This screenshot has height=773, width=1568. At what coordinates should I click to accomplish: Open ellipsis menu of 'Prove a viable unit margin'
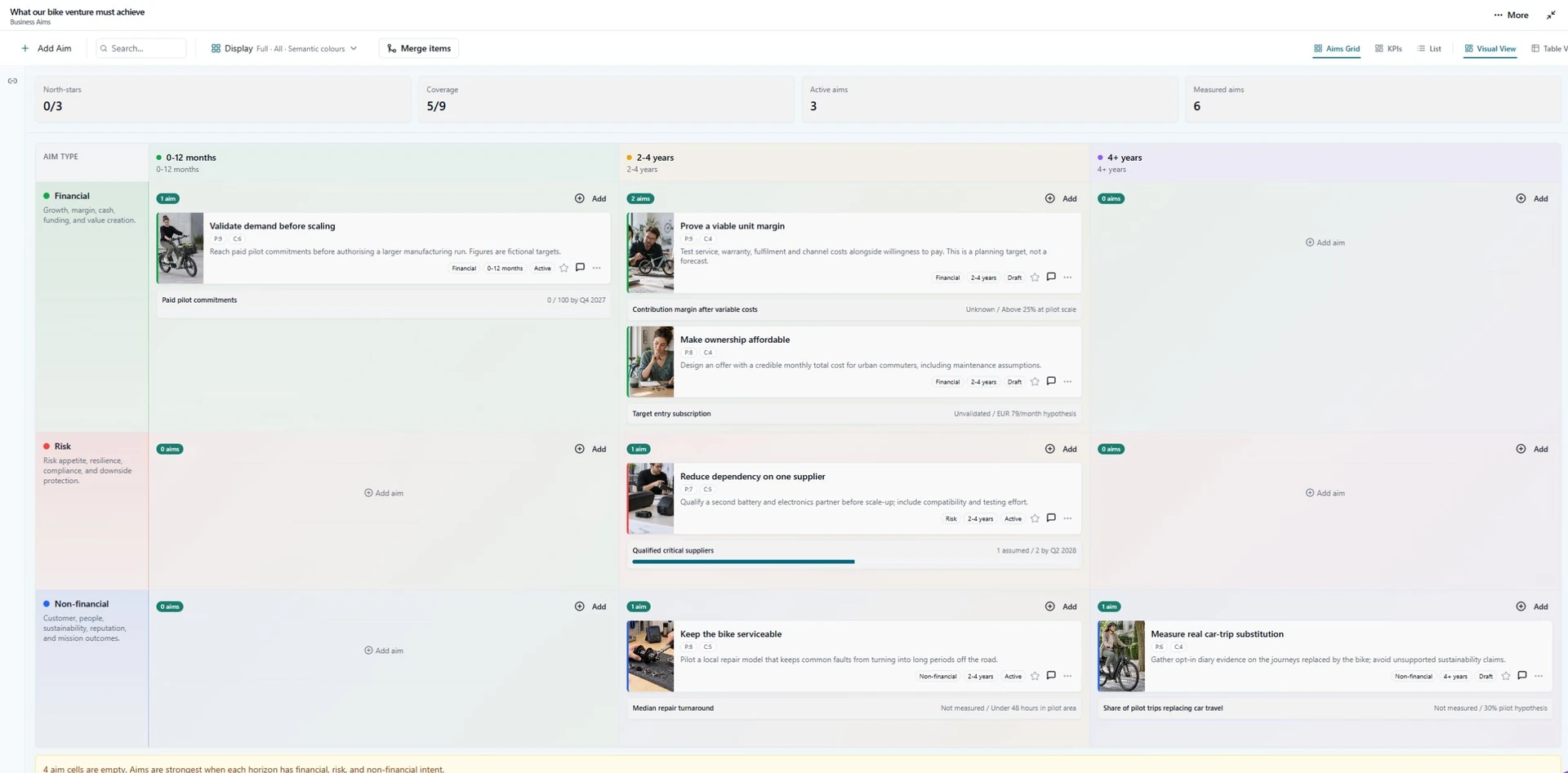click(1067, 278)
